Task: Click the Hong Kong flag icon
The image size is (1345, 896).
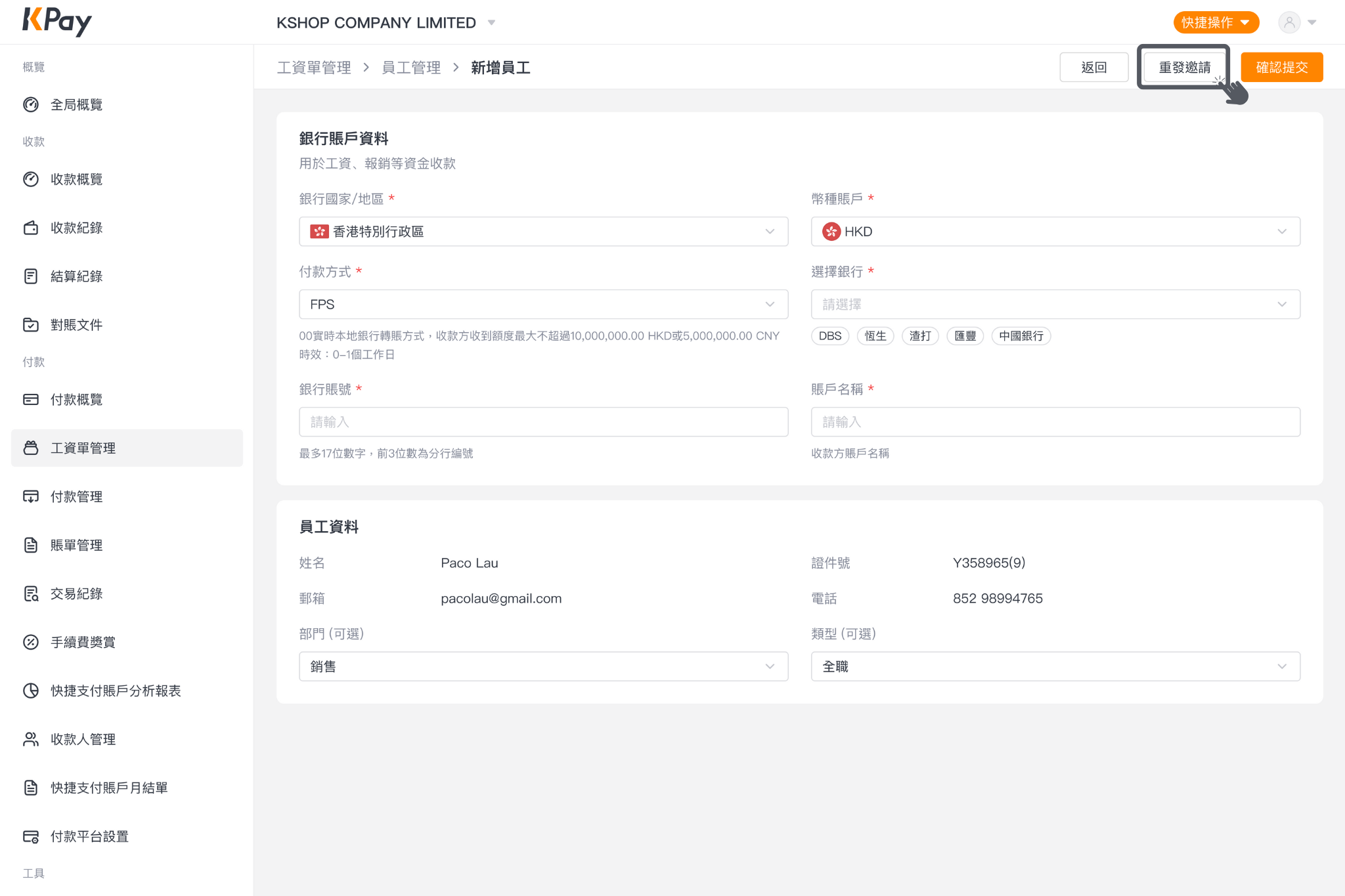Action: tap(320, 232)
